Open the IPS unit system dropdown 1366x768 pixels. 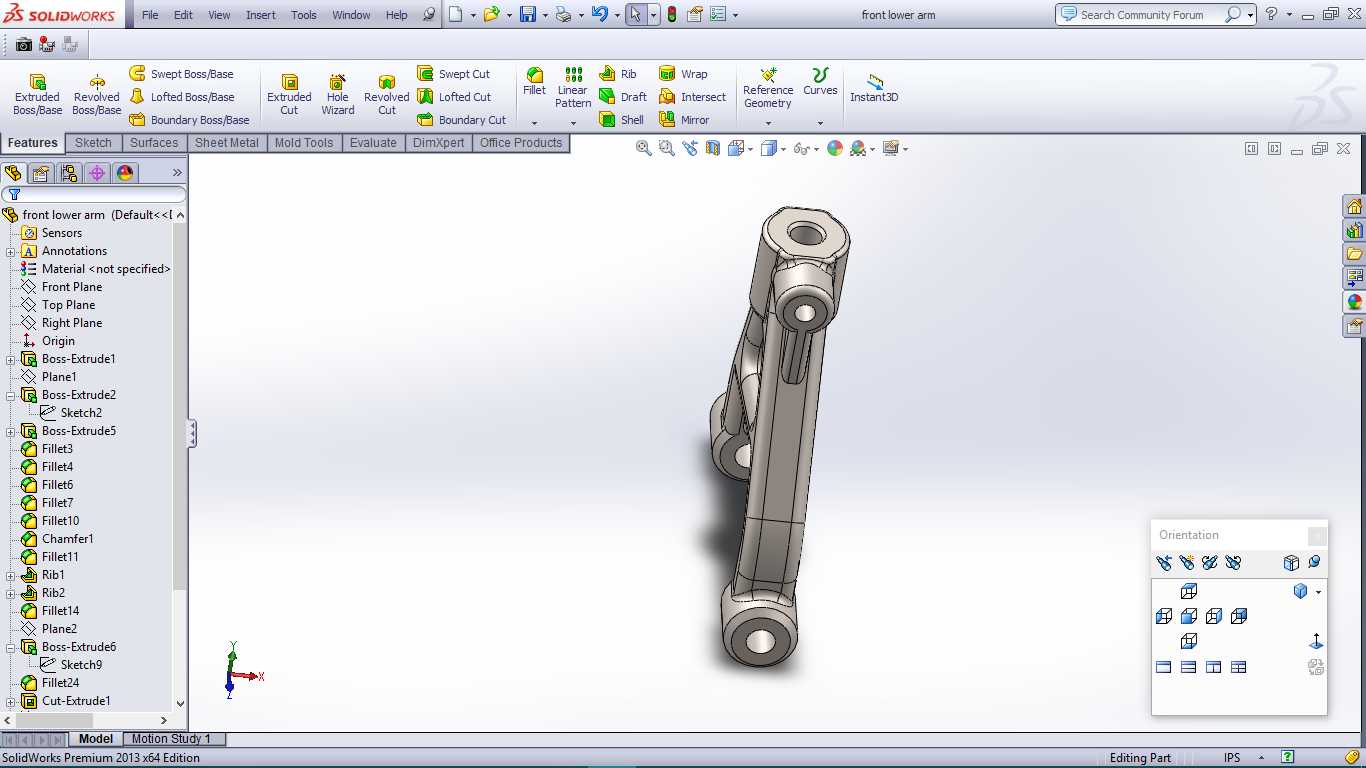[x=1261, y=758]
